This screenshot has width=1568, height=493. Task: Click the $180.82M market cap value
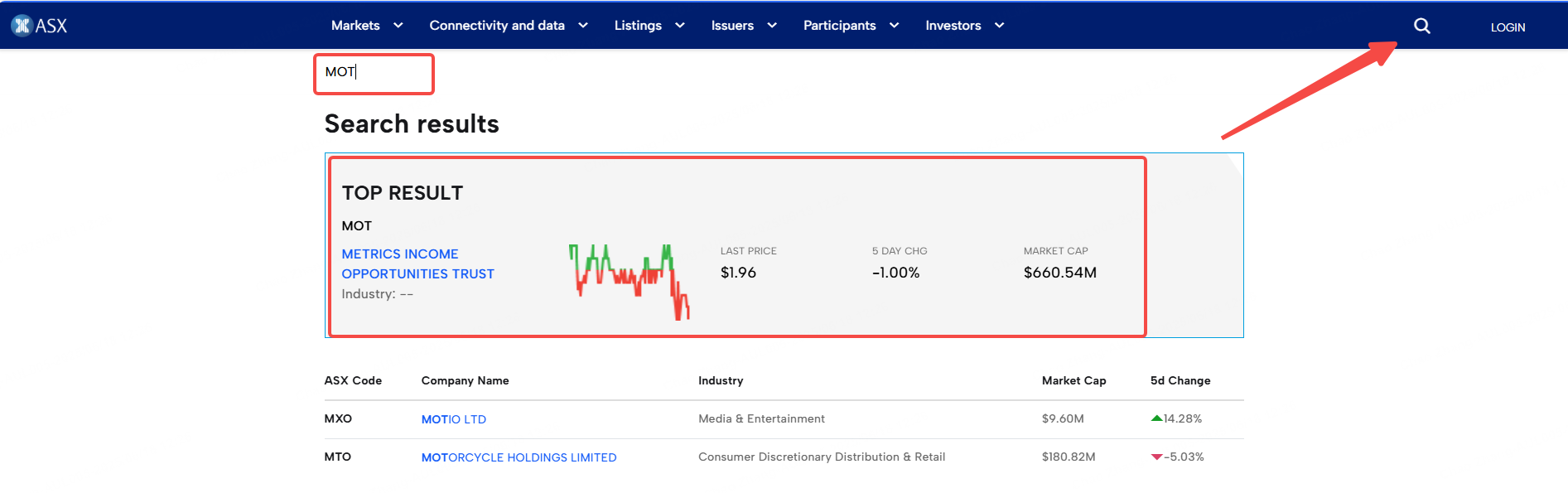[x=1069, y=457]
